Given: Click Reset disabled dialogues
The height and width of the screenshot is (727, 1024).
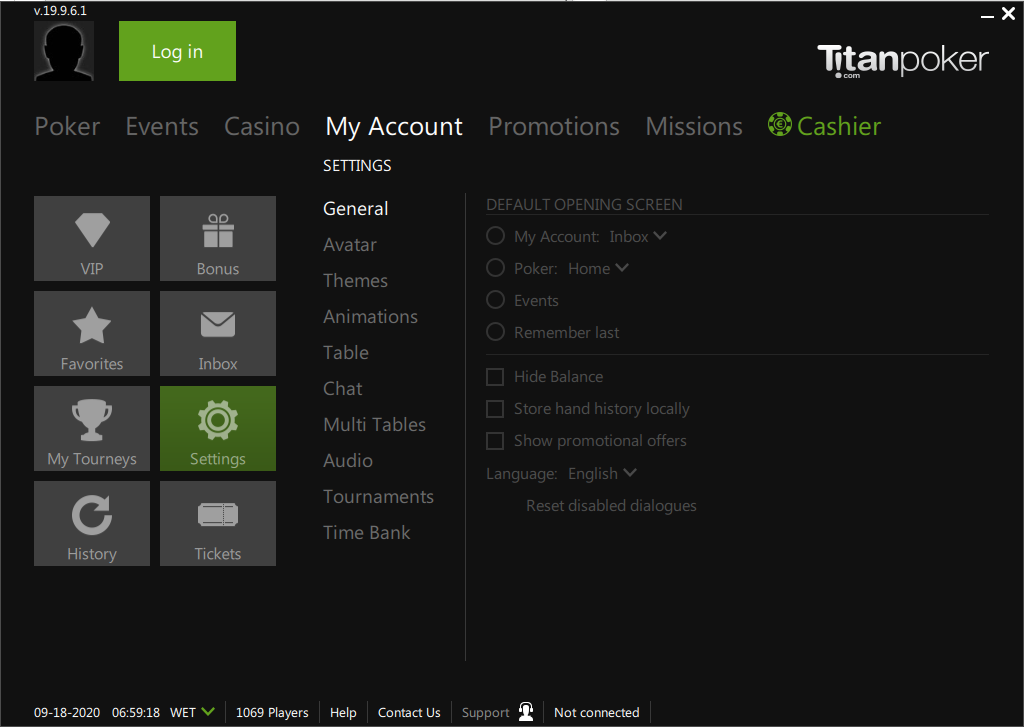Looking at the screenshot, I should pos(611,506).
